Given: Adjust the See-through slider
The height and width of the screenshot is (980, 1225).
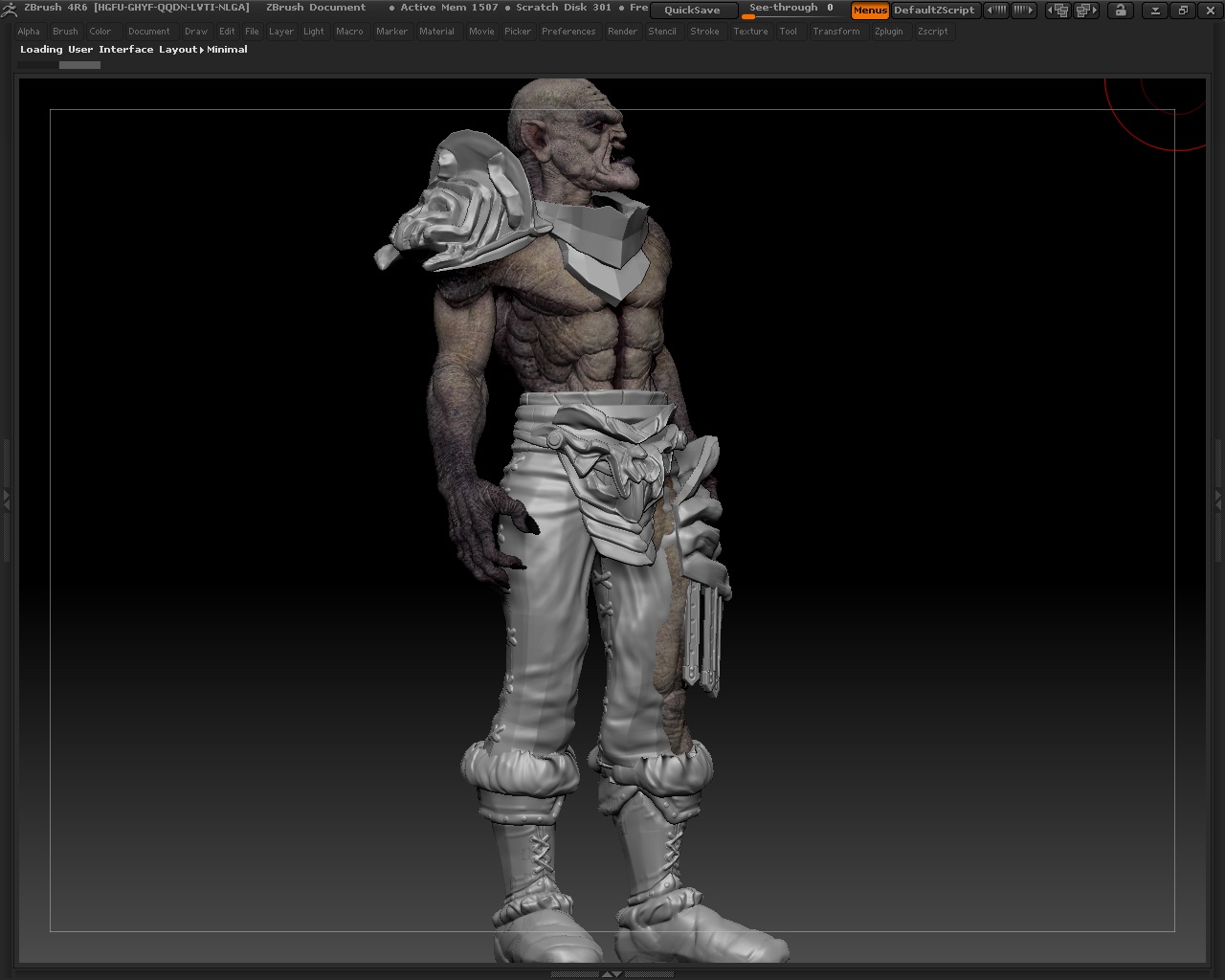Looking at the screenshot, I should coord(792,10).
